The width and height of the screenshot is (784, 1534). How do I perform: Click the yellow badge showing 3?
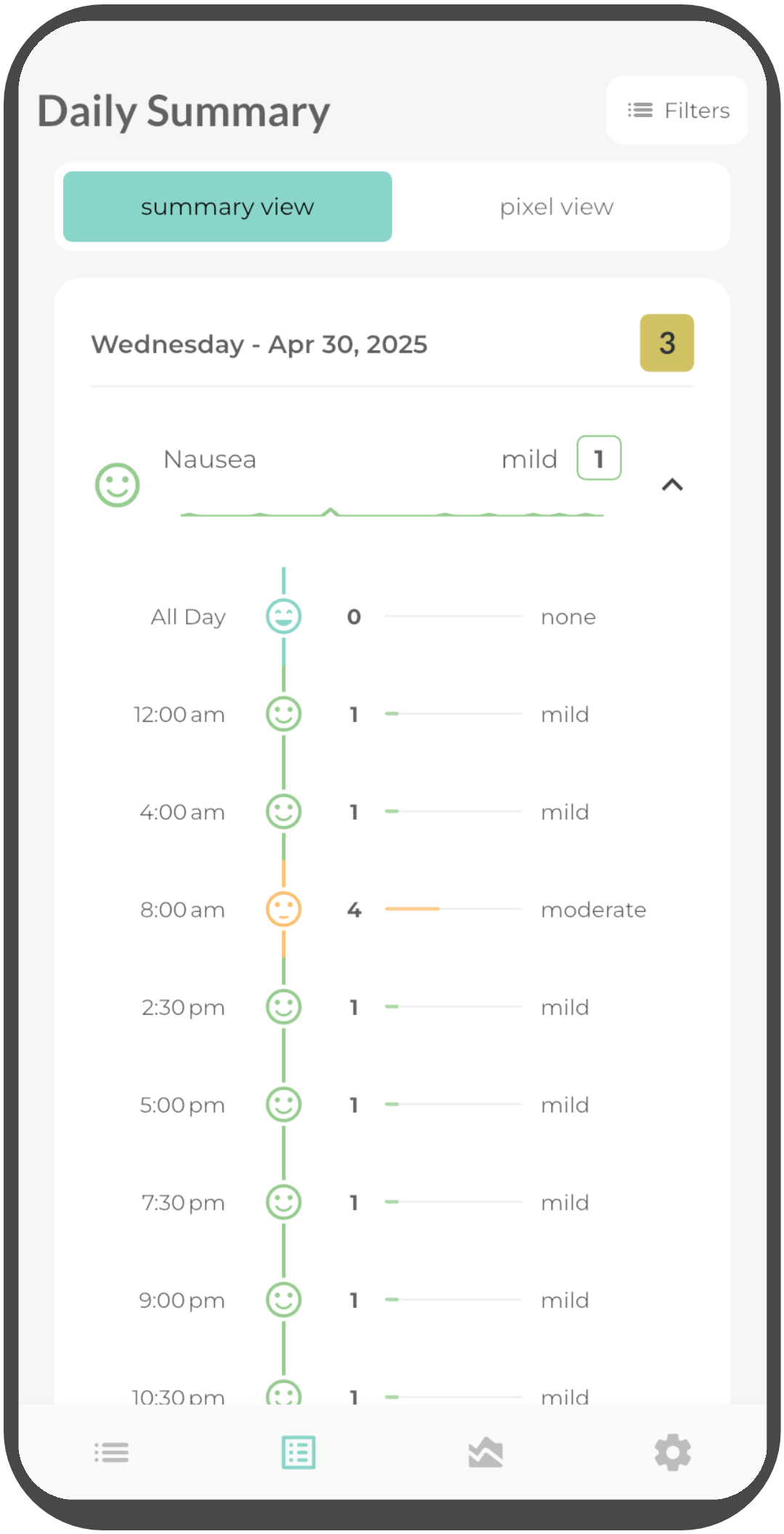(666, 343)
